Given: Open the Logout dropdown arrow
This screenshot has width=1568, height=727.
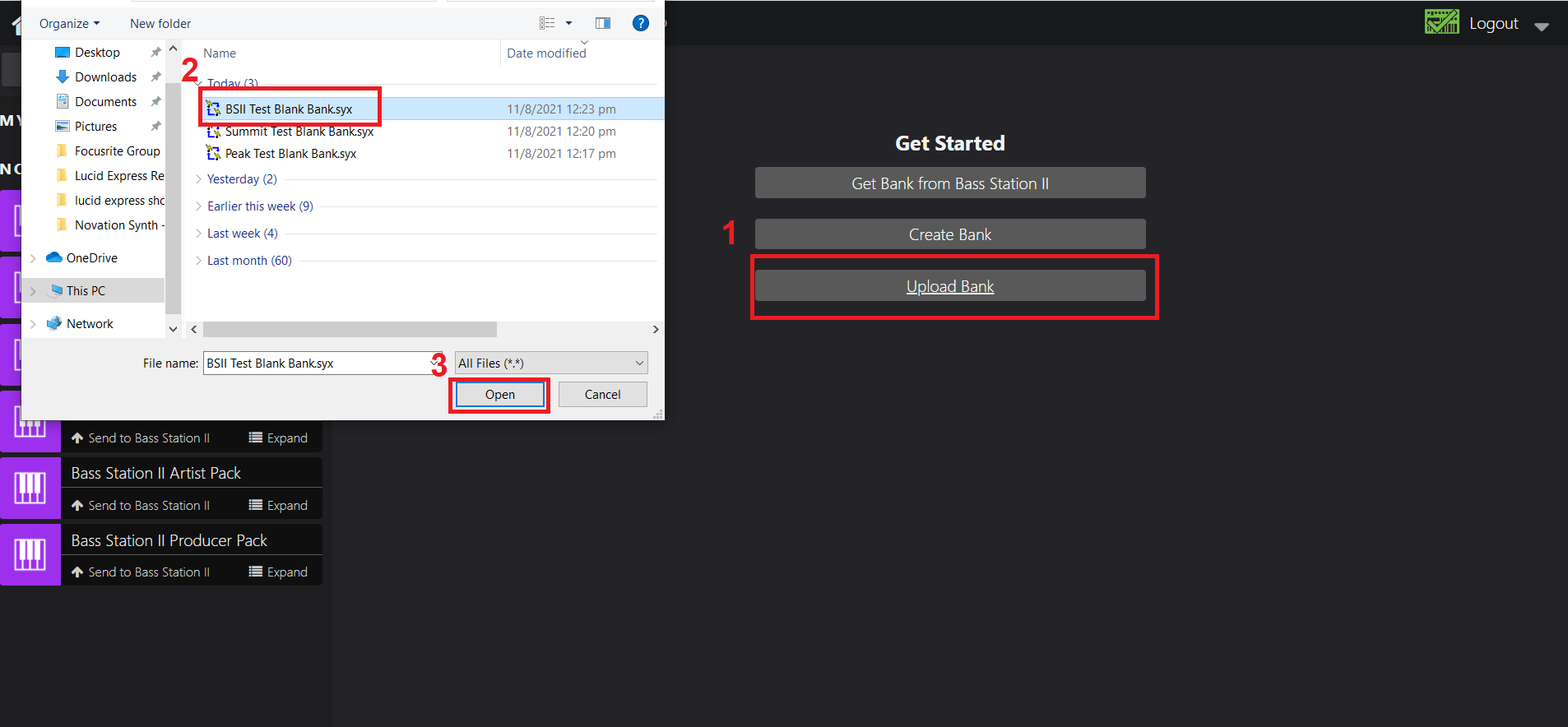Looking at the screenshot, I should (x=1542, y=26).
